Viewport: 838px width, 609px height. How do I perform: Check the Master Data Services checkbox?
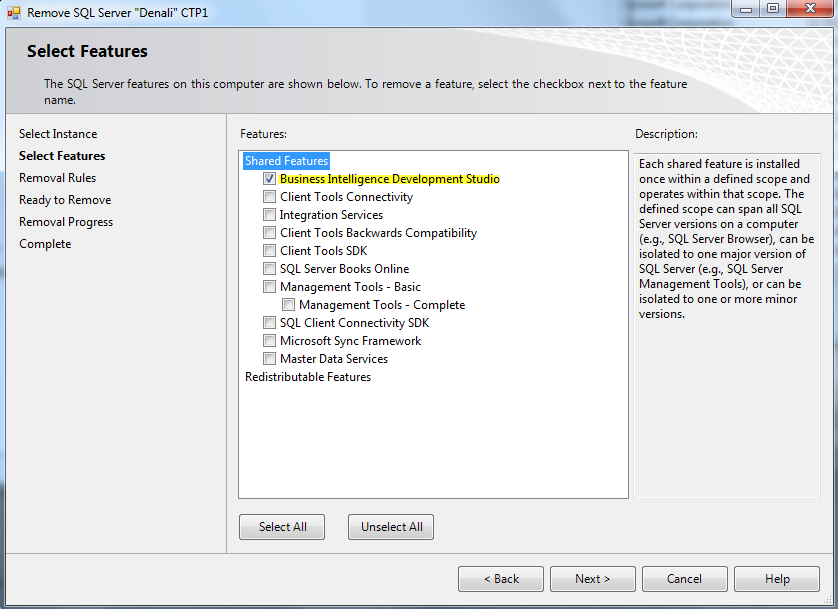pos(269,358)
